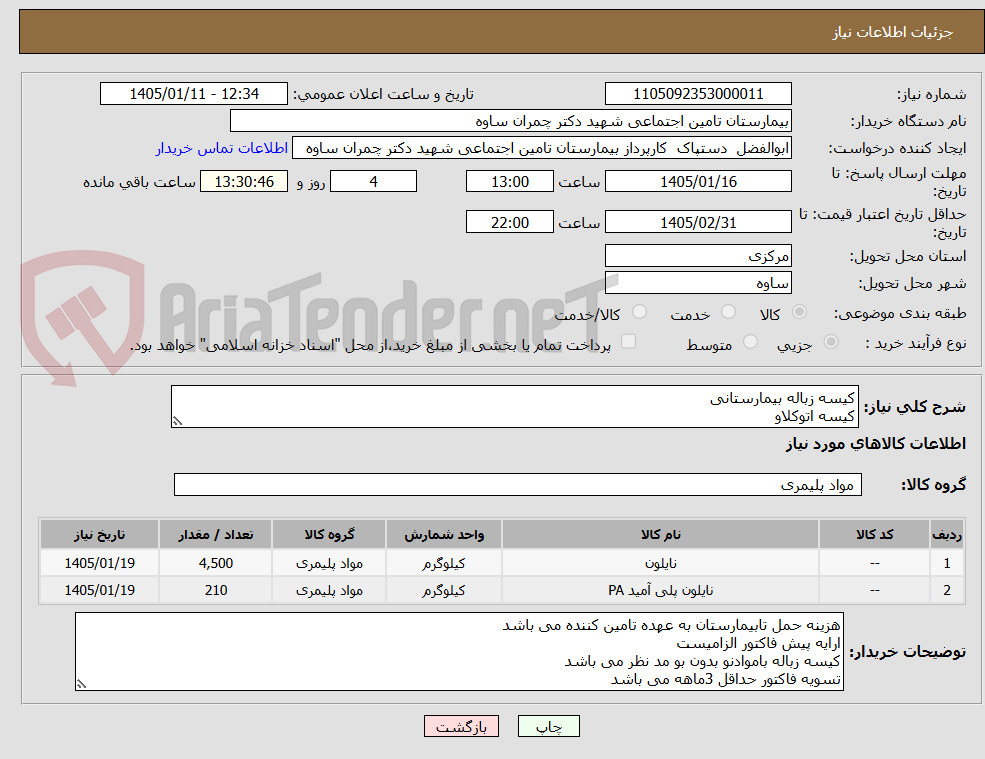Click the بازگشت back button
The image size is (985, 759).
[461, 726]
